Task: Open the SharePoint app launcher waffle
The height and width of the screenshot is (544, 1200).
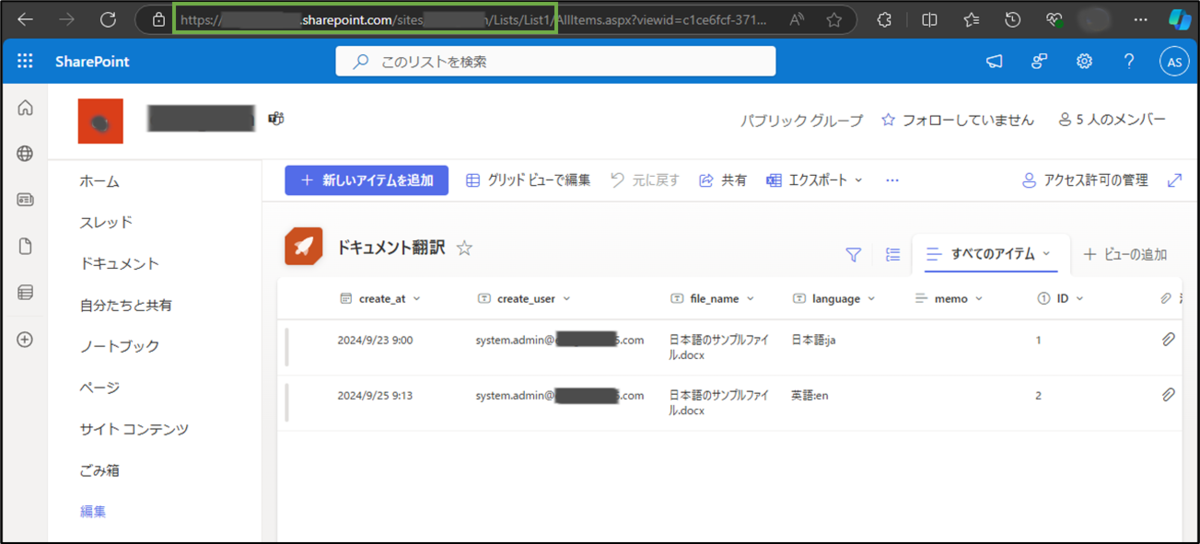Action: click(25, 62)
